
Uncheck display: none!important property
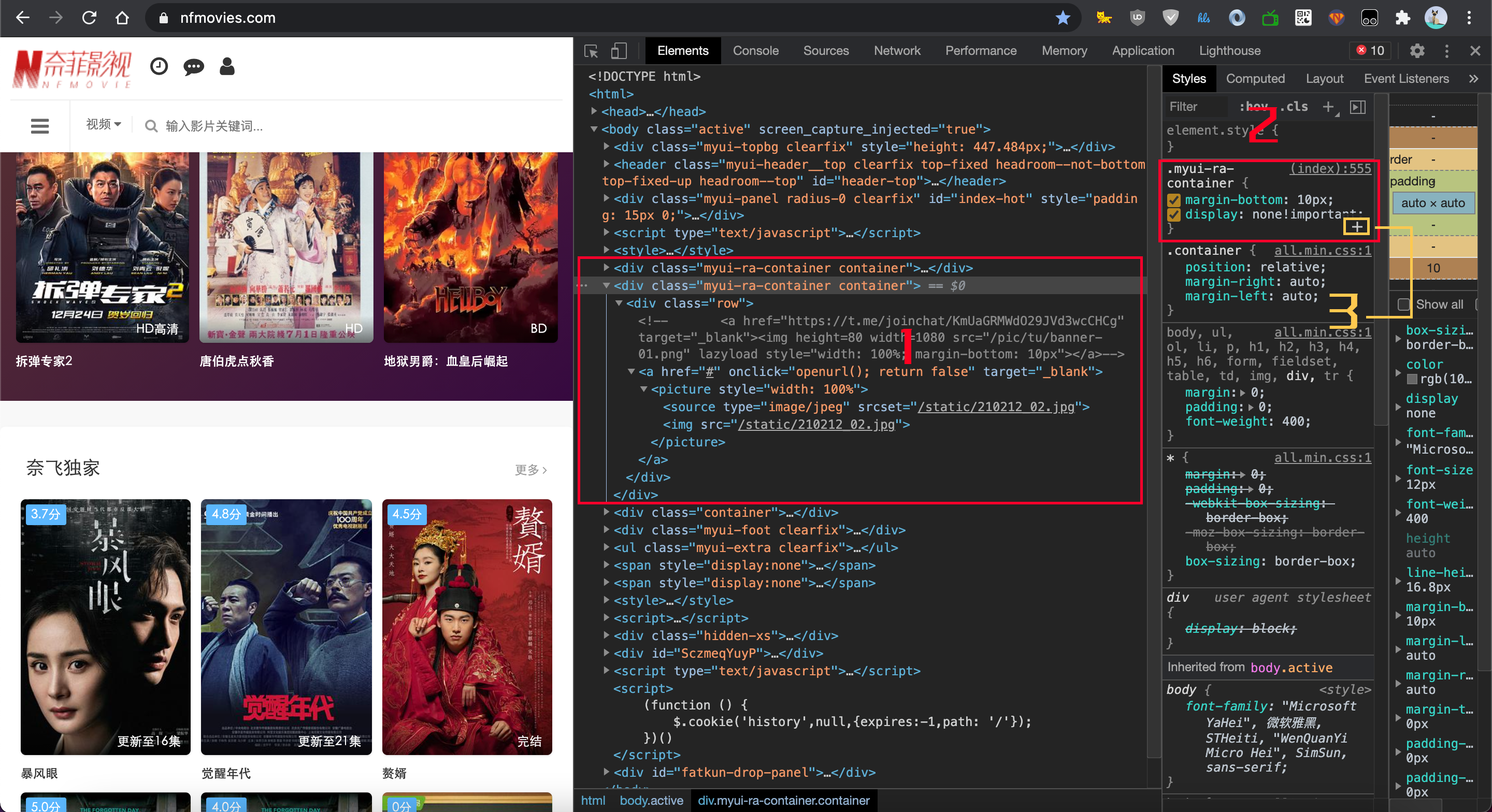[1174, 215]
